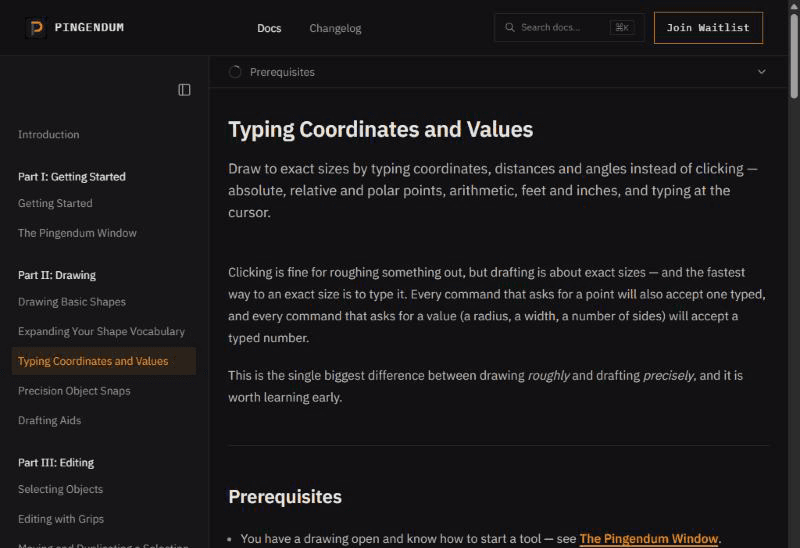The width and height of the screenshot is (800, 548).
Task: Open Selecting Objects page
Action: [60, 489]
